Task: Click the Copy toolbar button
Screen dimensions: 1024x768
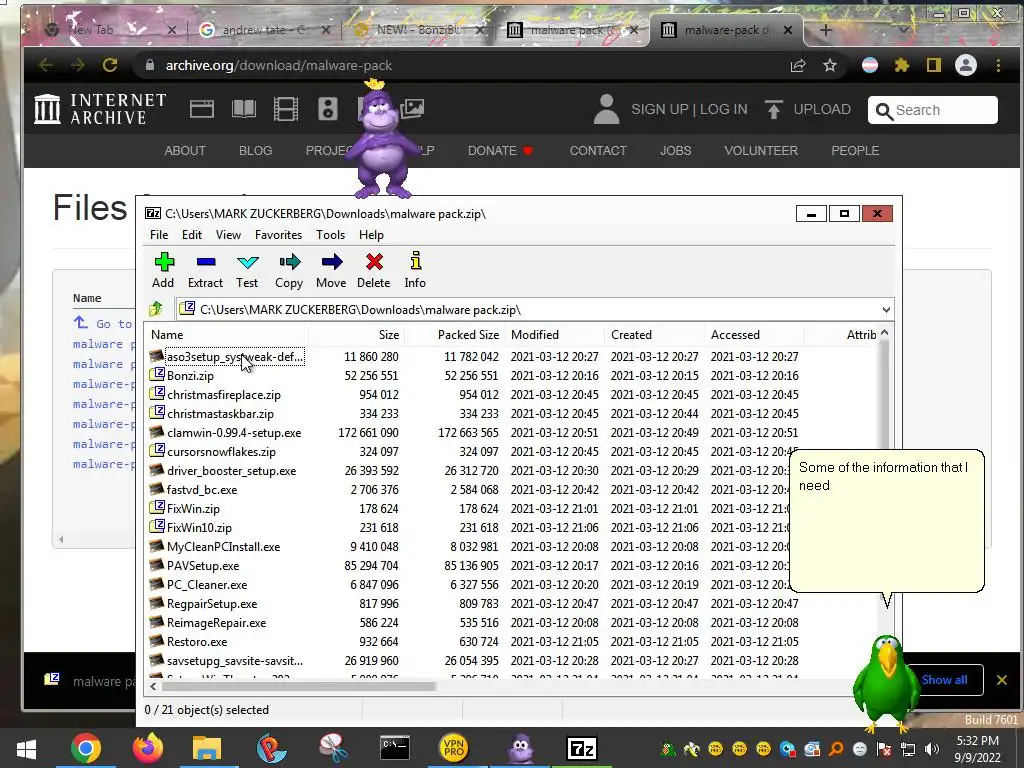Action: [x=289, y=270]
